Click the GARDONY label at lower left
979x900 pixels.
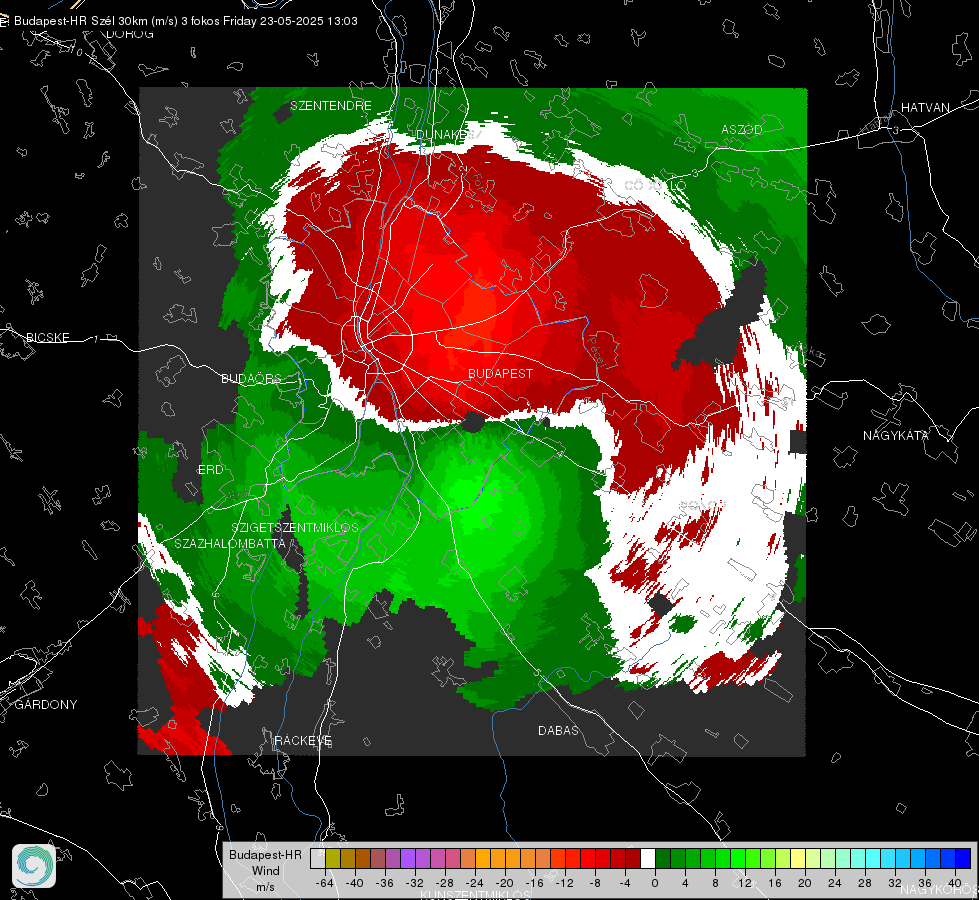click(46, 705)
